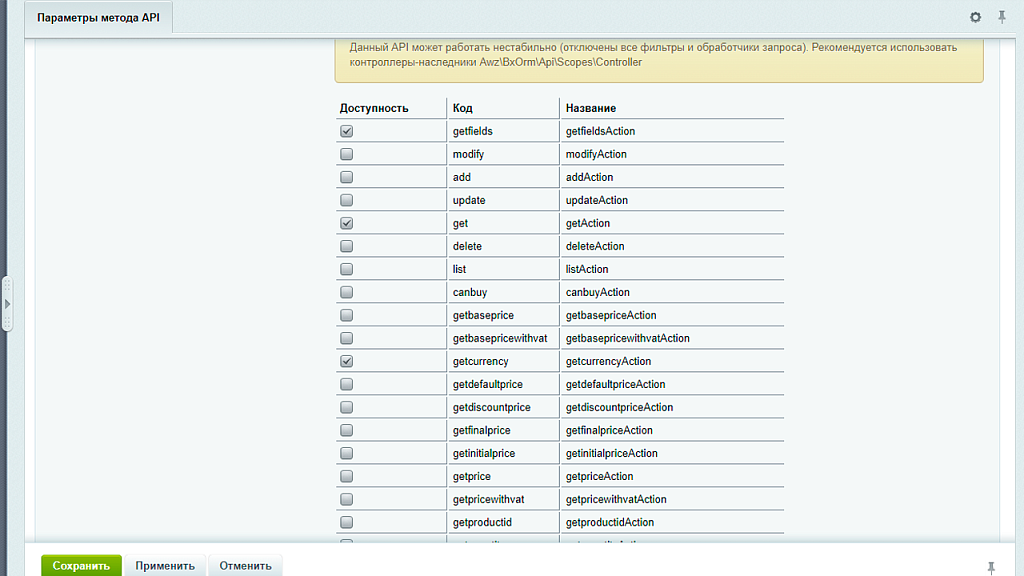Click the canbuyAction name field
This screenshot has width=1024, height=576.
(x=670, y=292)
